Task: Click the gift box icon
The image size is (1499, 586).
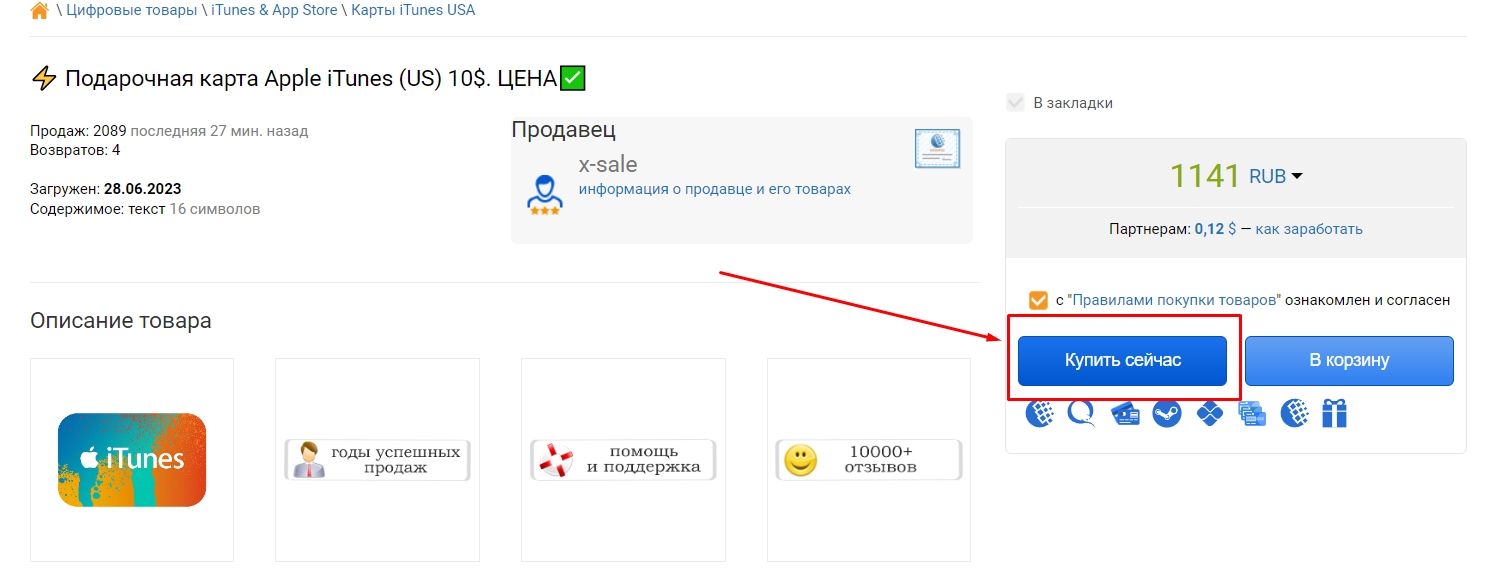Action: pyautogui.click(x=1334, y=413)
